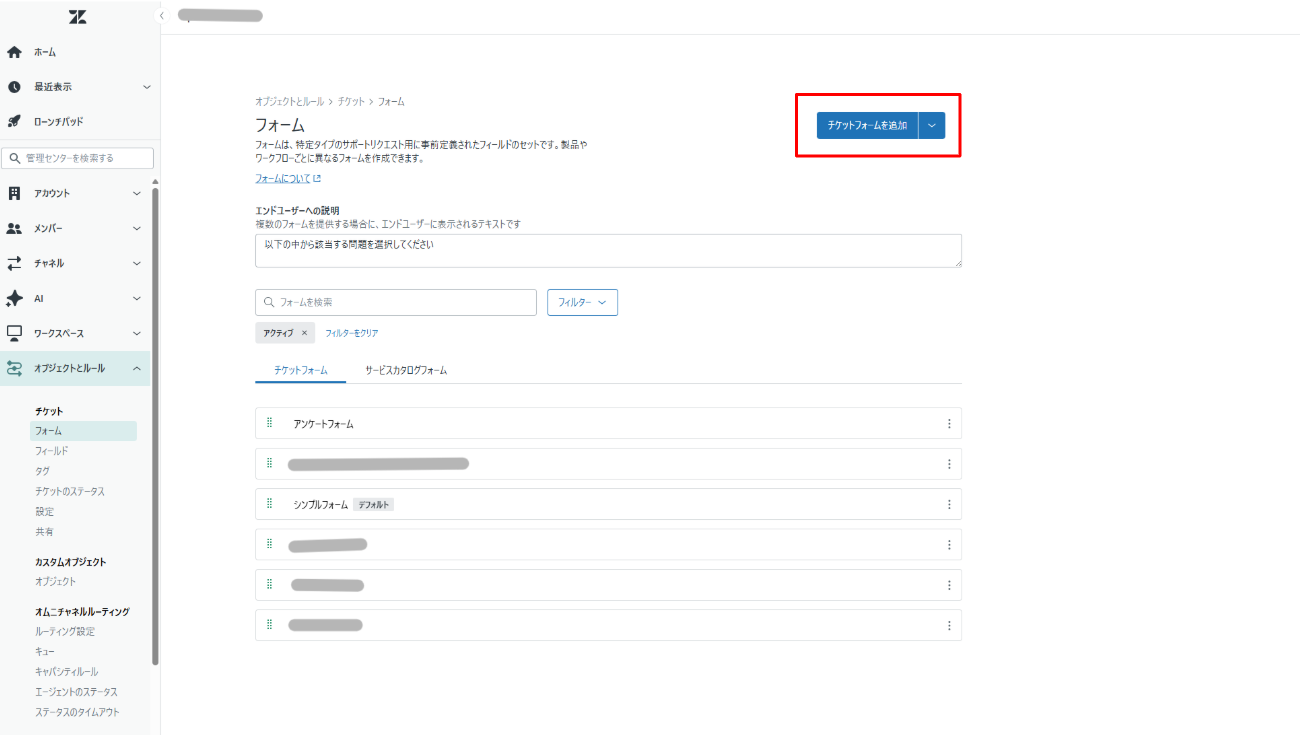Open the フォームについて help link
Image resolution: width=1300 pixels, height=735 pixels.
[284, 177]
